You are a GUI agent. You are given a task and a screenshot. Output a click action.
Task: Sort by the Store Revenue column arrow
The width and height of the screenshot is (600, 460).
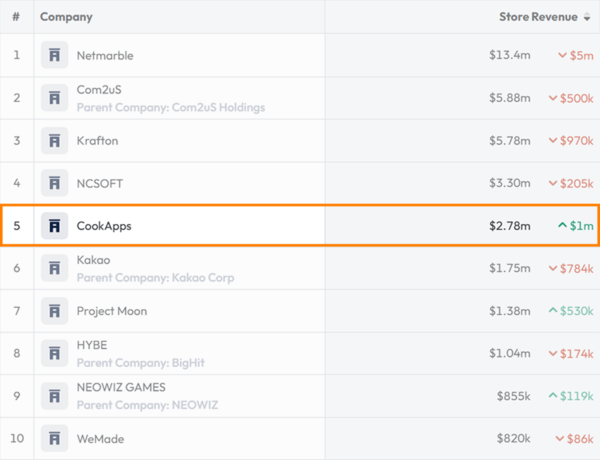pos(588,17)
